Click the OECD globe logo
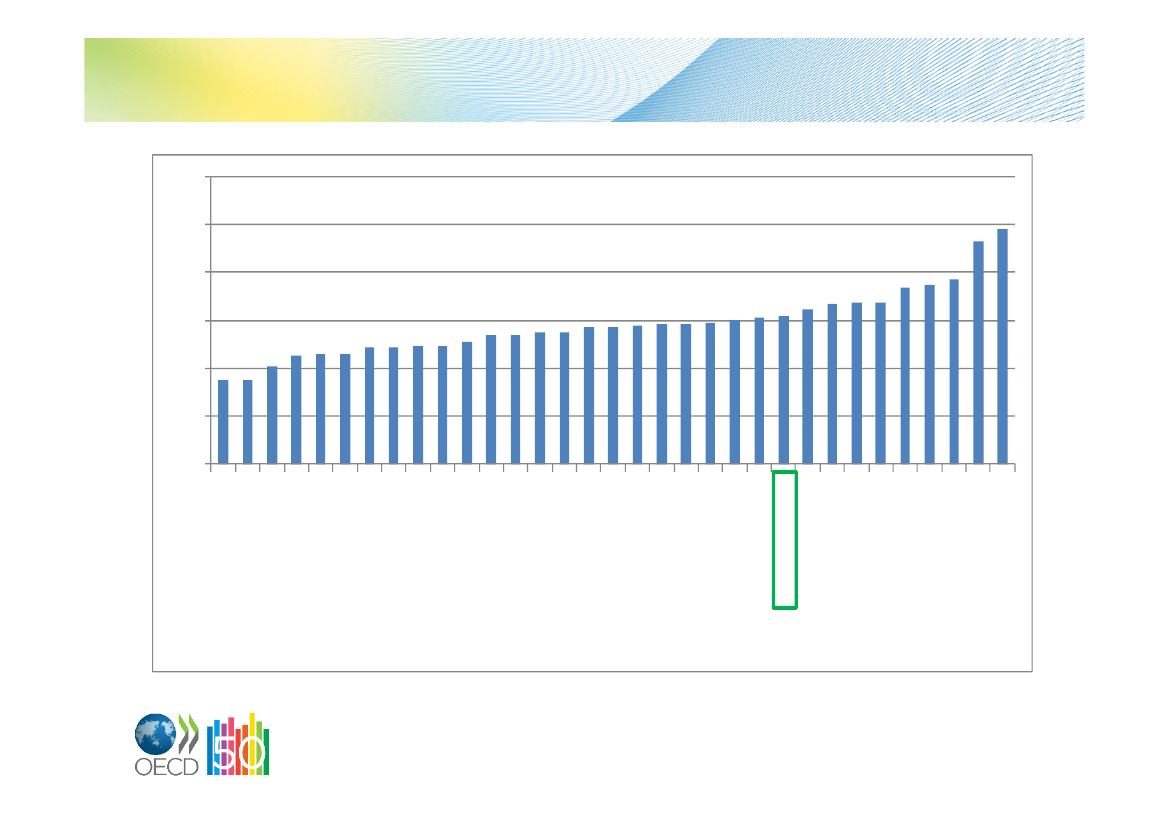The width and height of the screenshot is (1169, 827). pyautogui.click(x=155, y=735)
